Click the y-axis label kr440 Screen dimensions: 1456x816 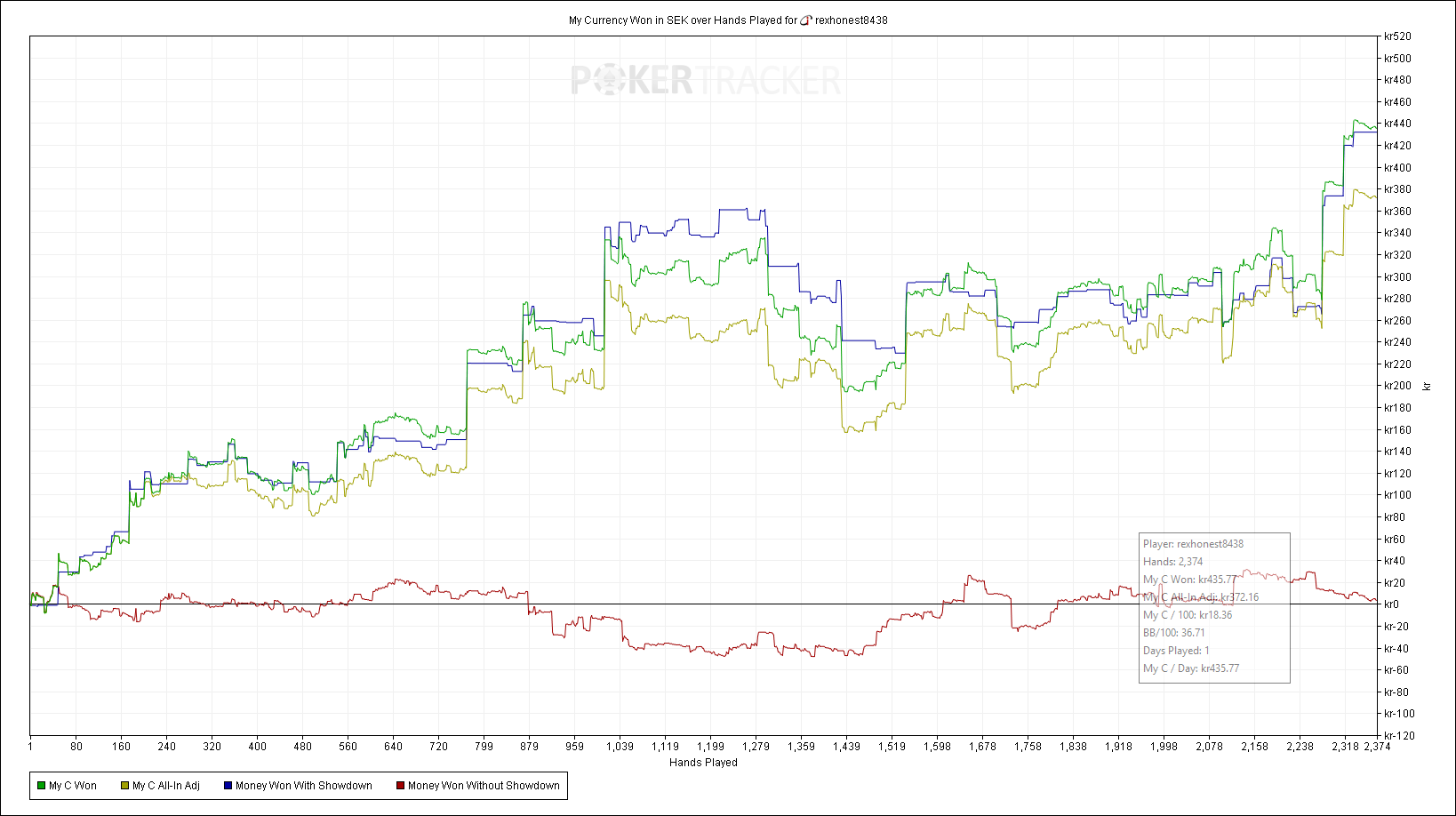coord(1397,124)
